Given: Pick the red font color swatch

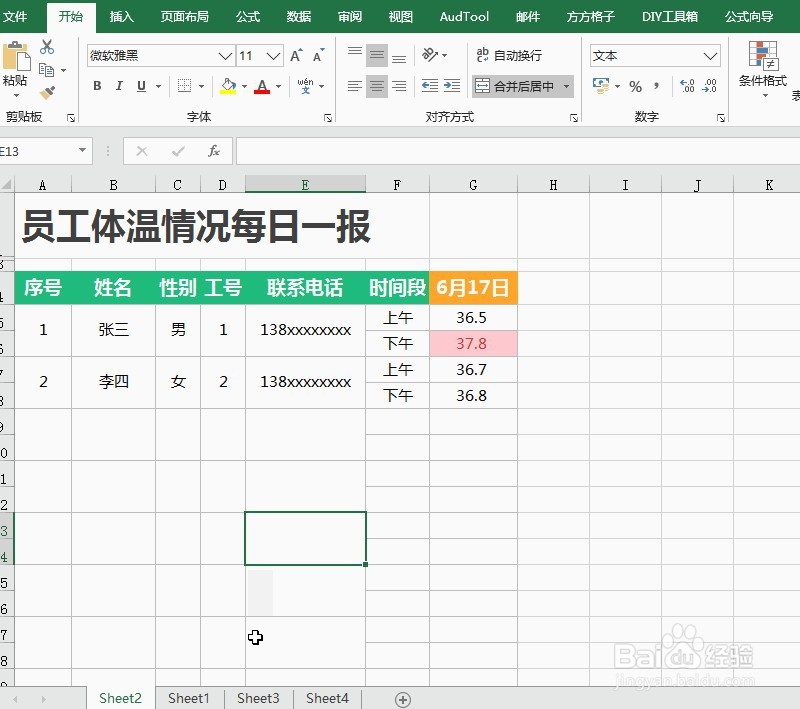Looking at the screenshot, I should 262,88.
